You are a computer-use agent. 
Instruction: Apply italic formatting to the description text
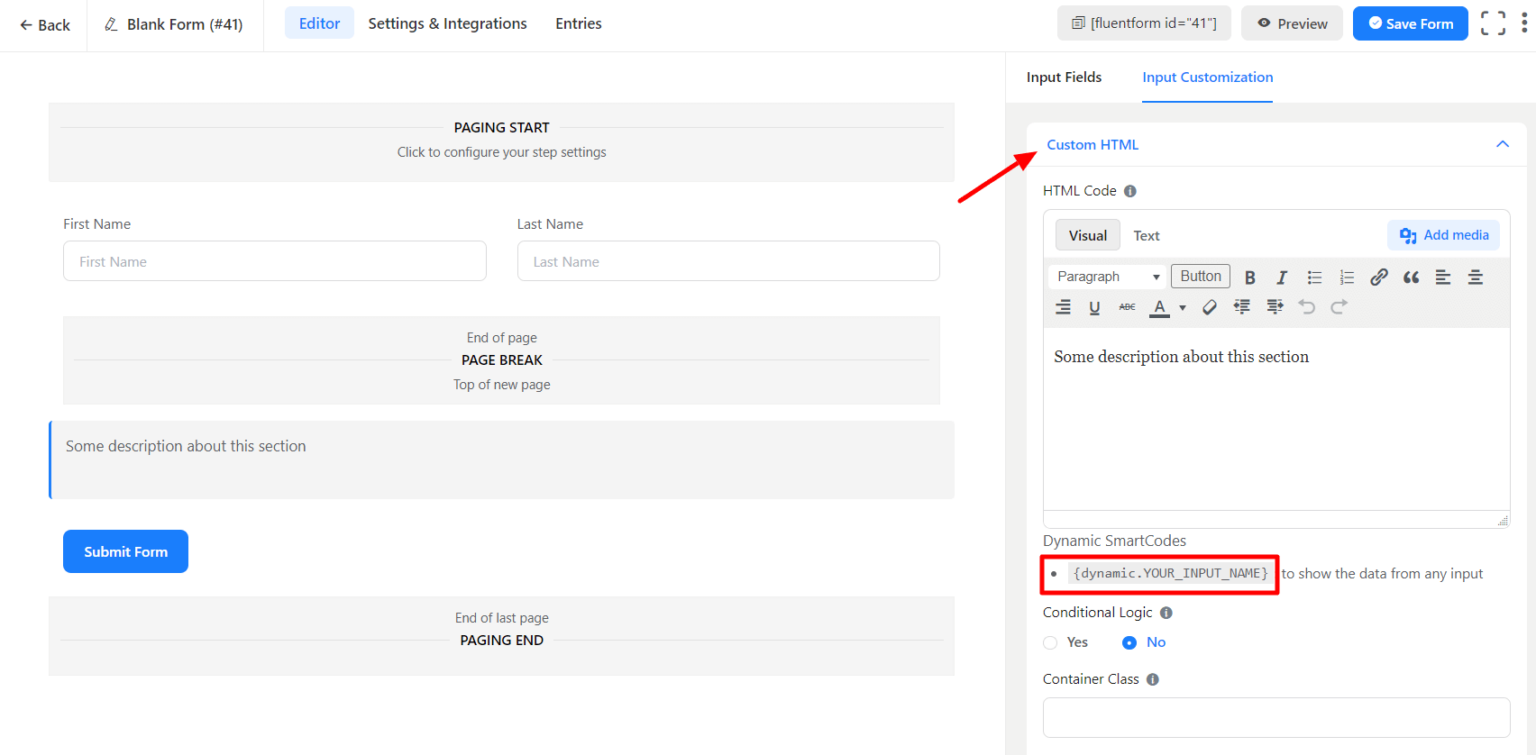[1281, 276]
